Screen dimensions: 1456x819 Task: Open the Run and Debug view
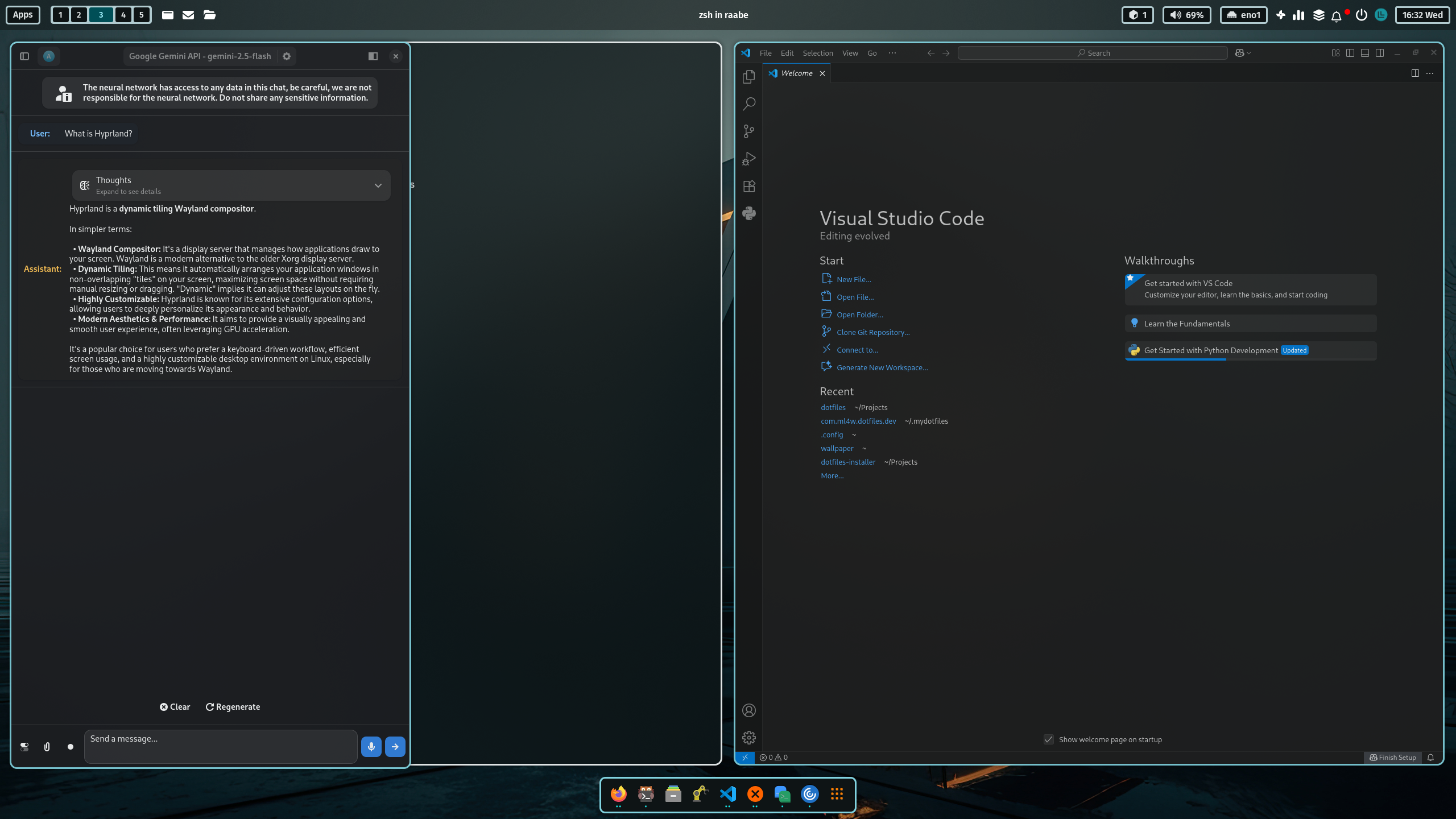[749, 159]
